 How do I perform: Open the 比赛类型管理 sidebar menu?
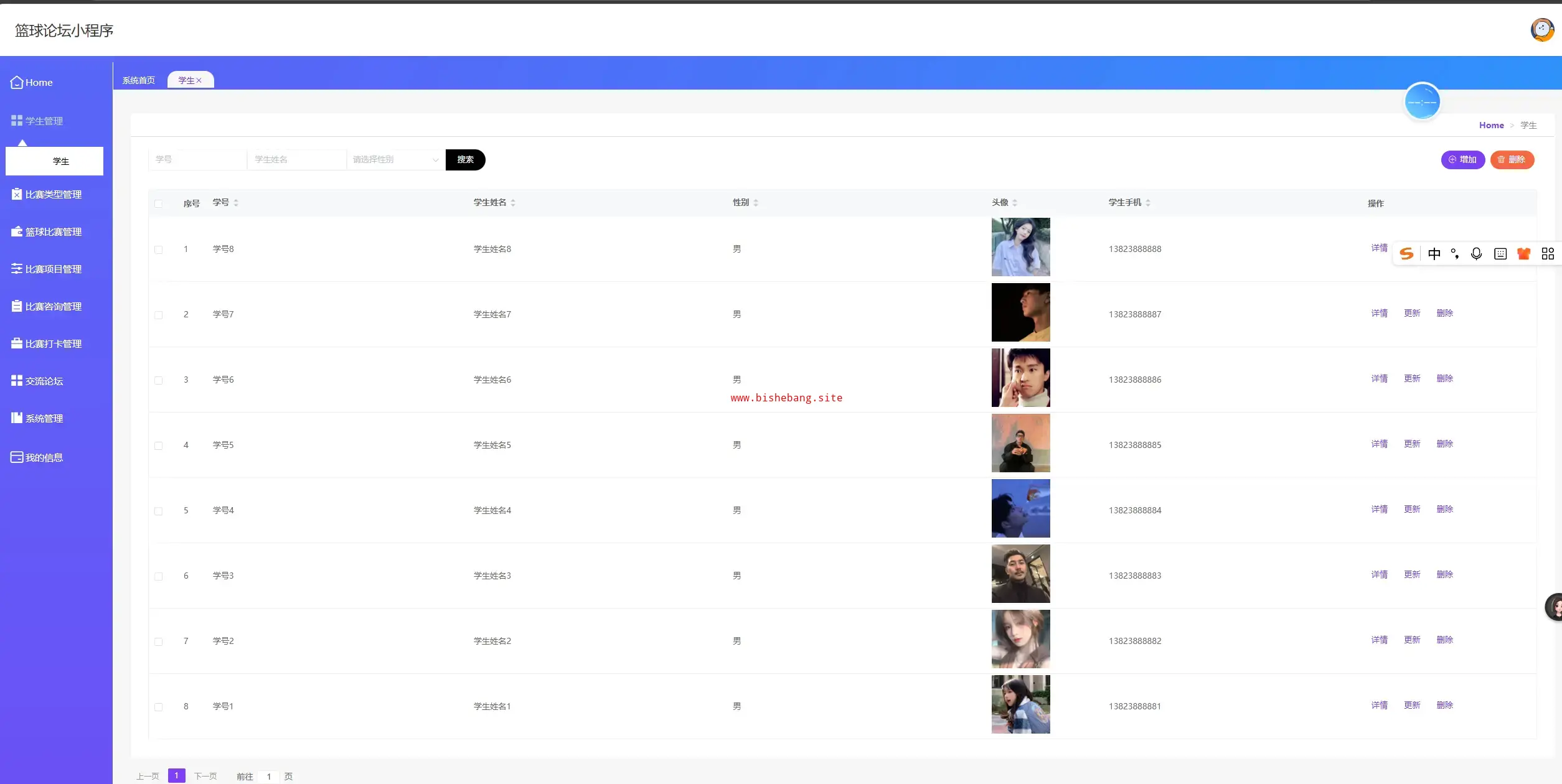[x=53, y=195]
